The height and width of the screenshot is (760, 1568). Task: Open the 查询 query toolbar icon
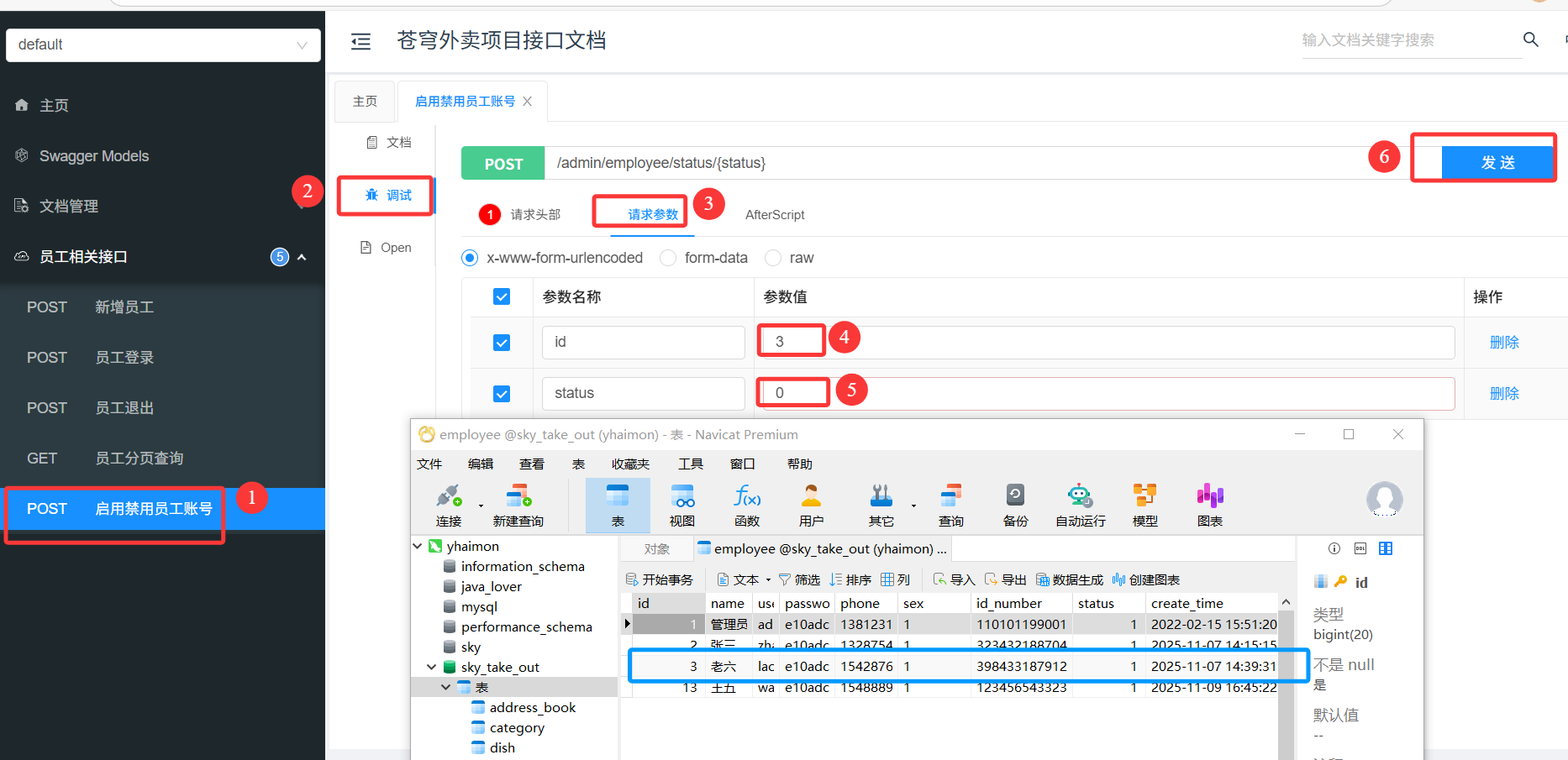point(951,496)
